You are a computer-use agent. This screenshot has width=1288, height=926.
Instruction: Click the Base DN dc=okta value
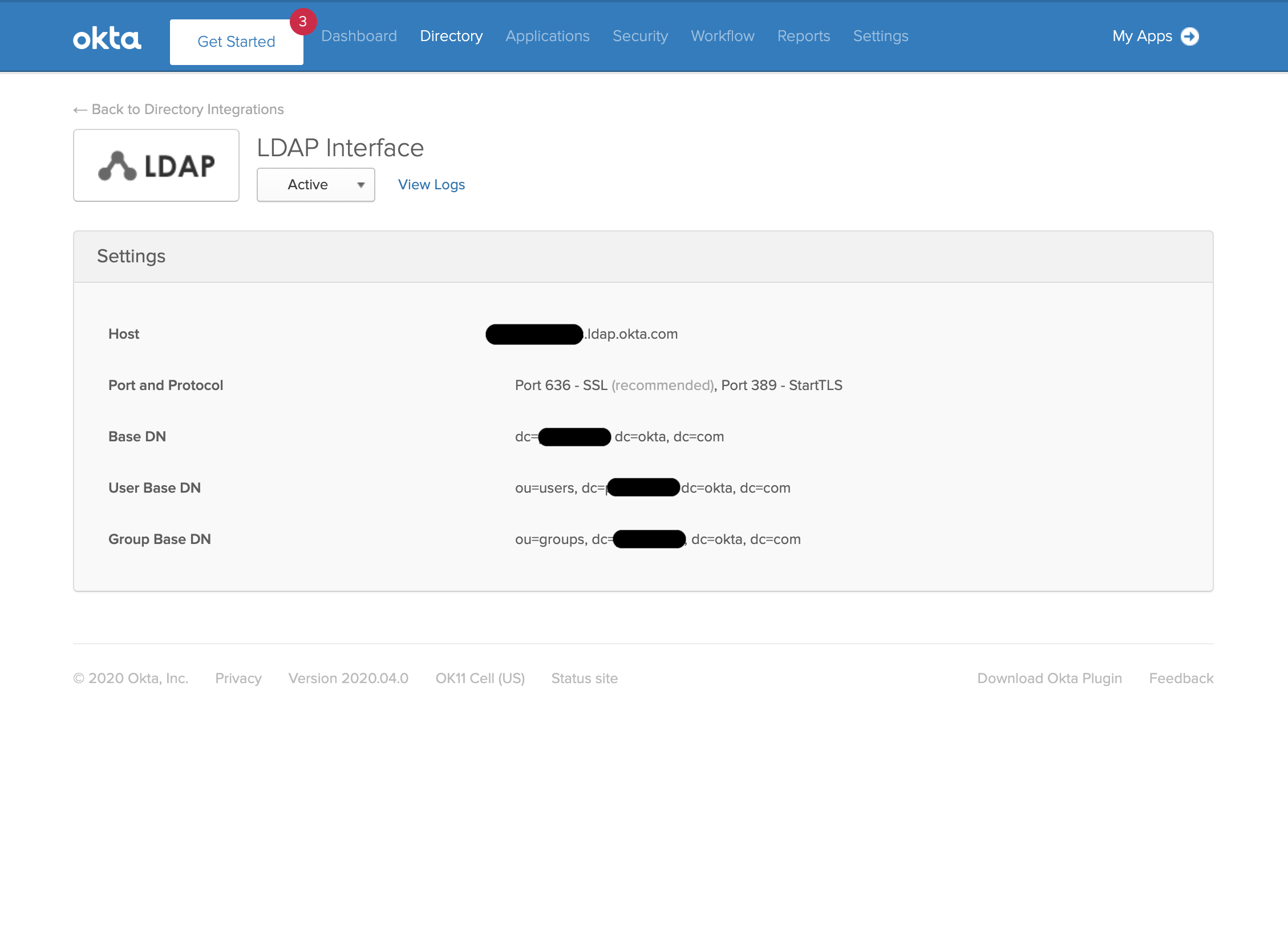click(x=619, y=437)
